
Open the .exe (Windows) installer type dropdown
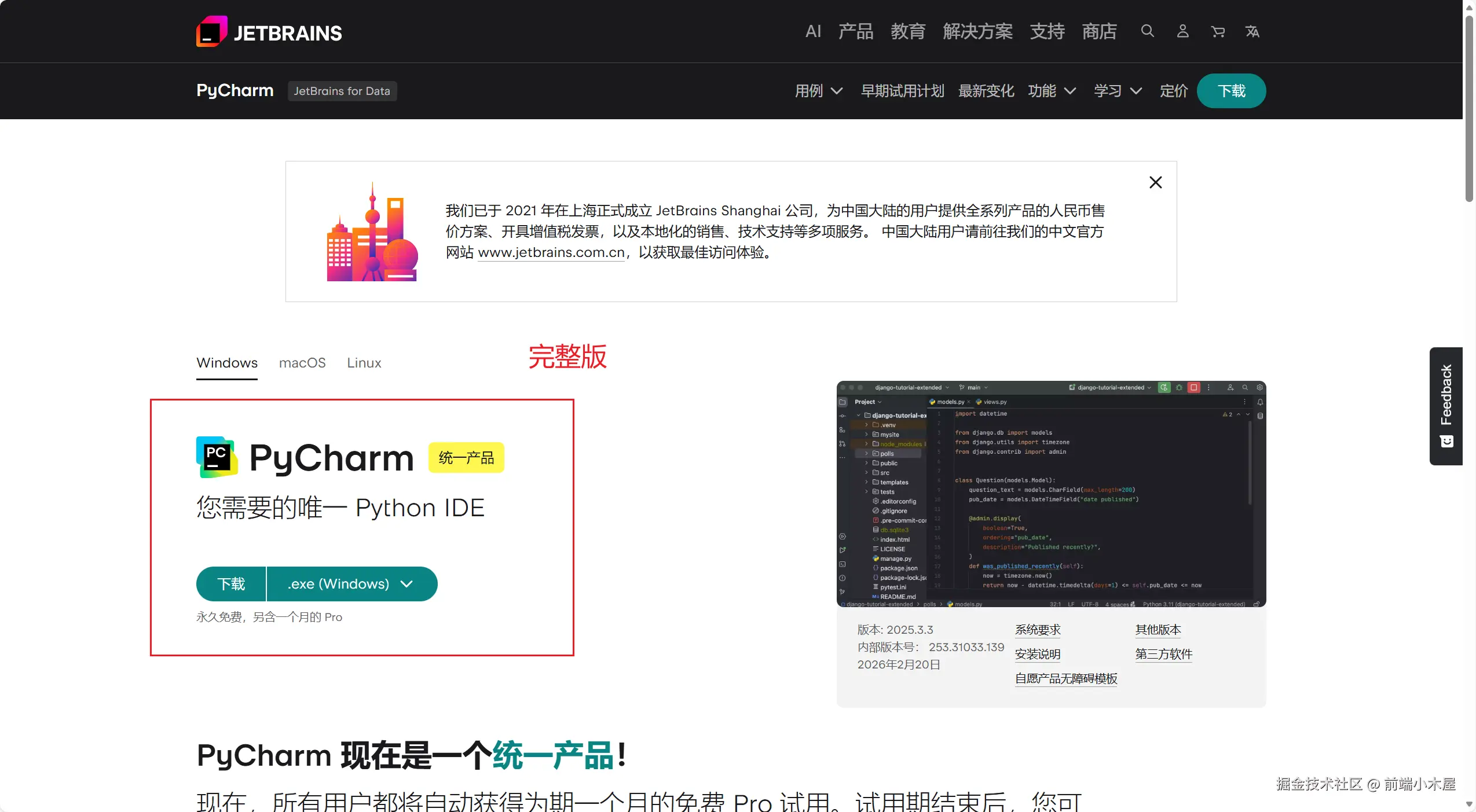pyautogui.click(x=351, y=584)
